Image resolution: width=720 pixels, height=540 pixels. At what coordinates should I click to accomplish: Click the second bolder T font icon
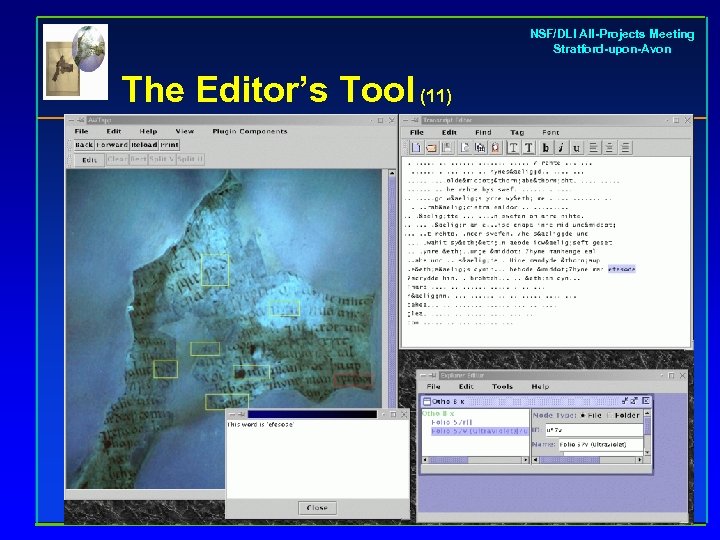[x=529, y=147]
